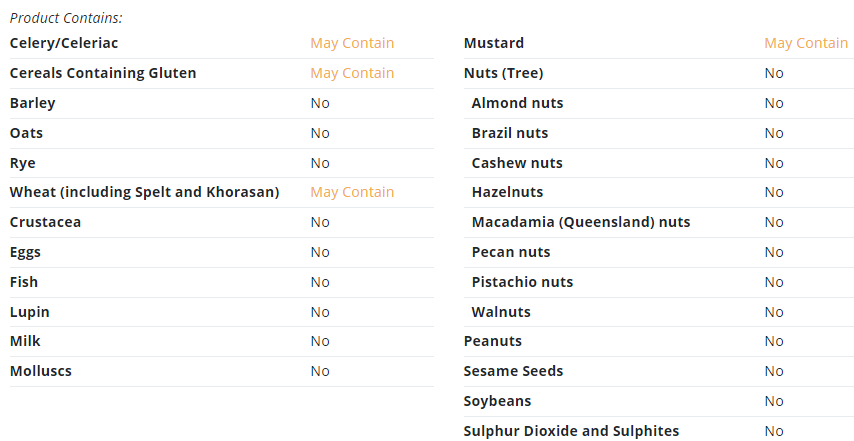Image resolution: width=854 pixels, height=441 pixels.
Task: Select May Contain next to Celery/Celeriac
Action: point(352,43)
